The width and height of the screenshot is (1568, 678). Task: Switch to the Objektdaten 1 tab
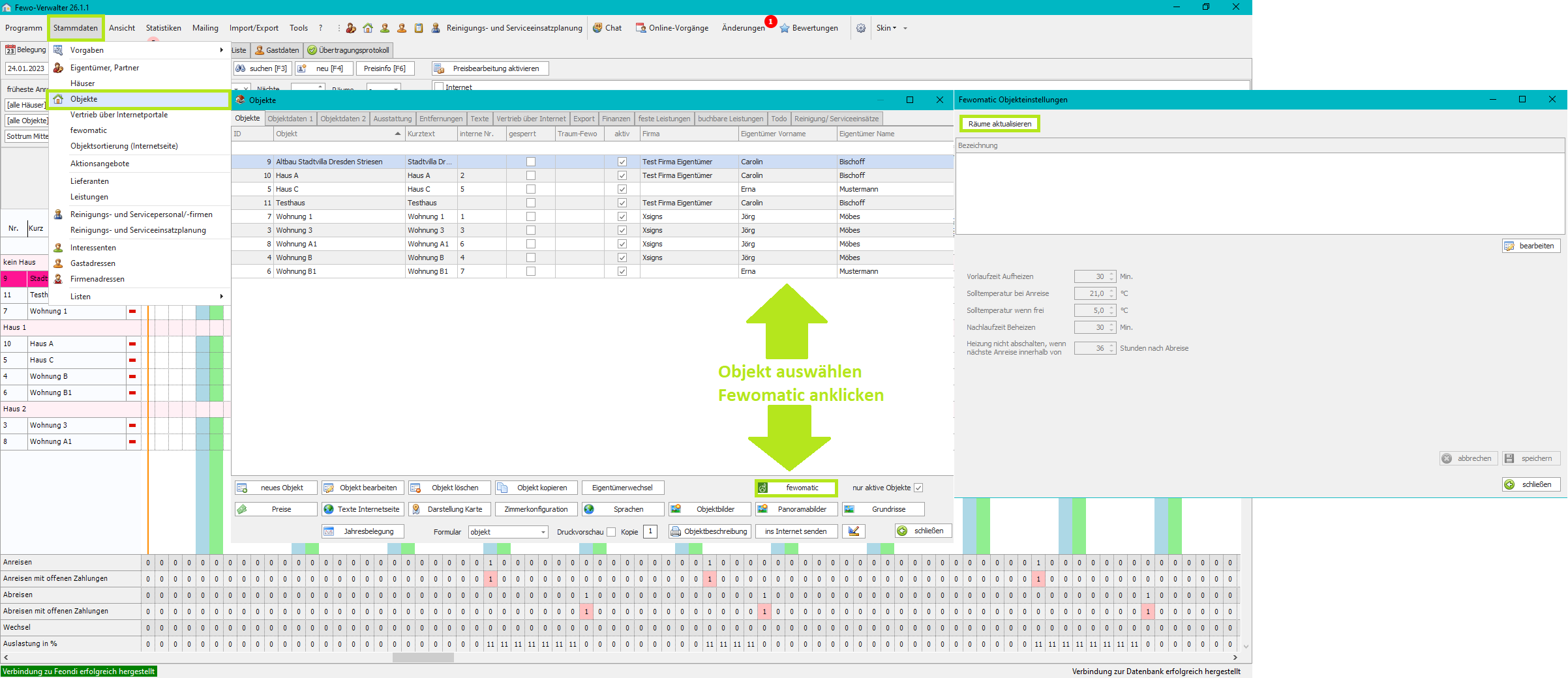290,119
